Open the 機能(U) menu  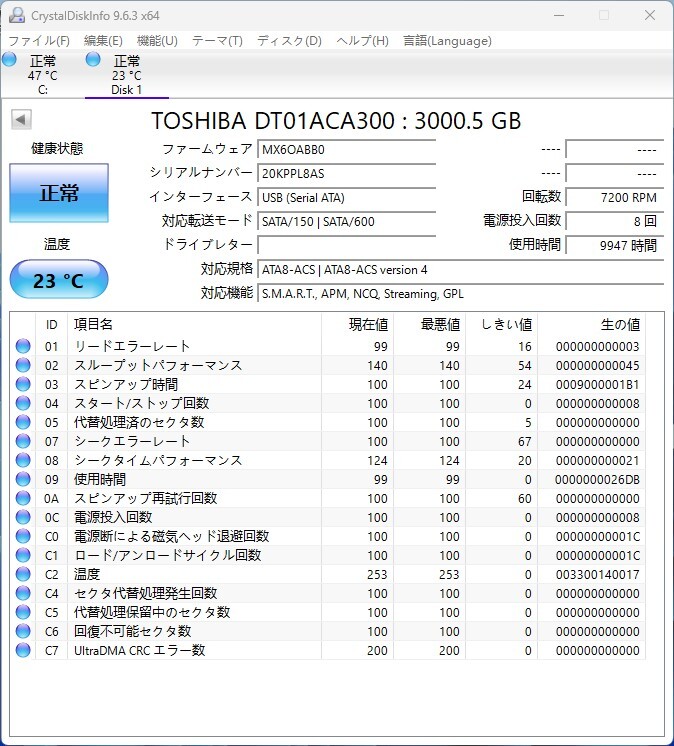[x=157, y=41]
